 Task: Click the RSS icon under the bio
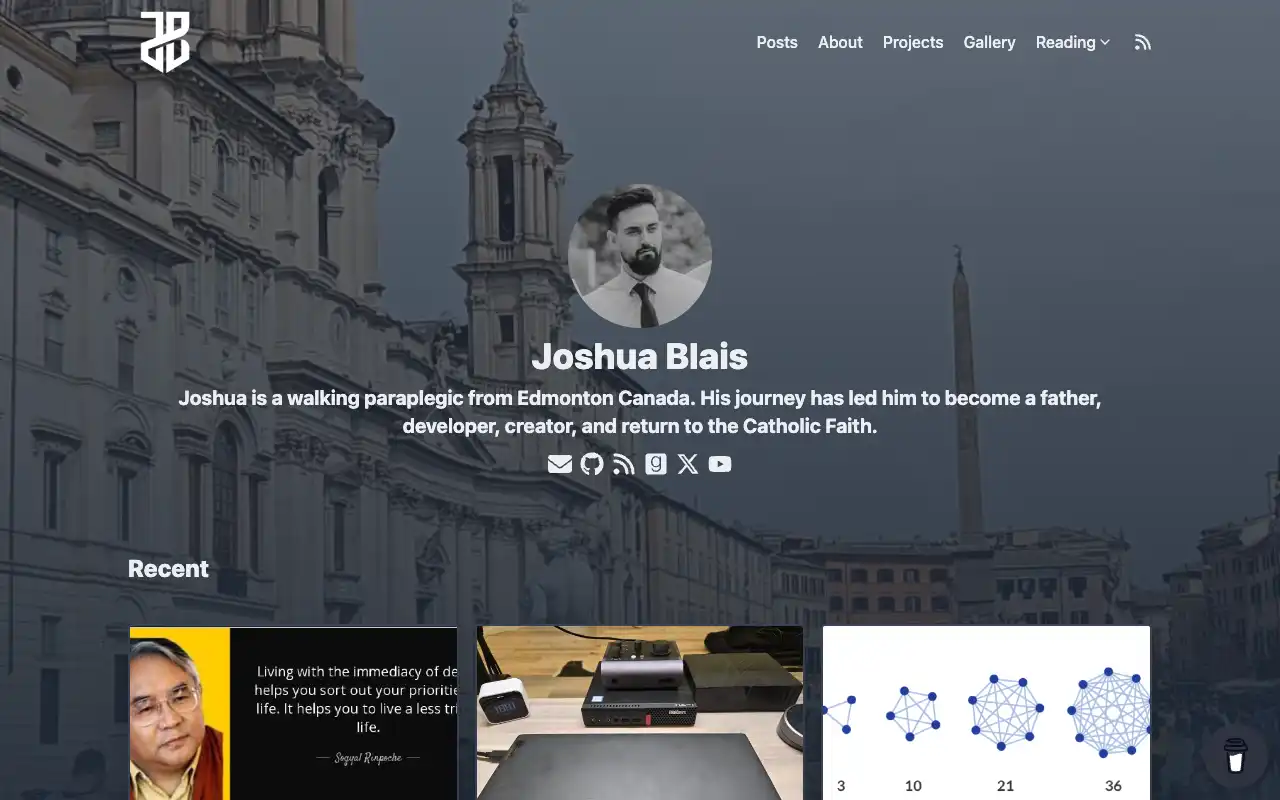(624, 464)
